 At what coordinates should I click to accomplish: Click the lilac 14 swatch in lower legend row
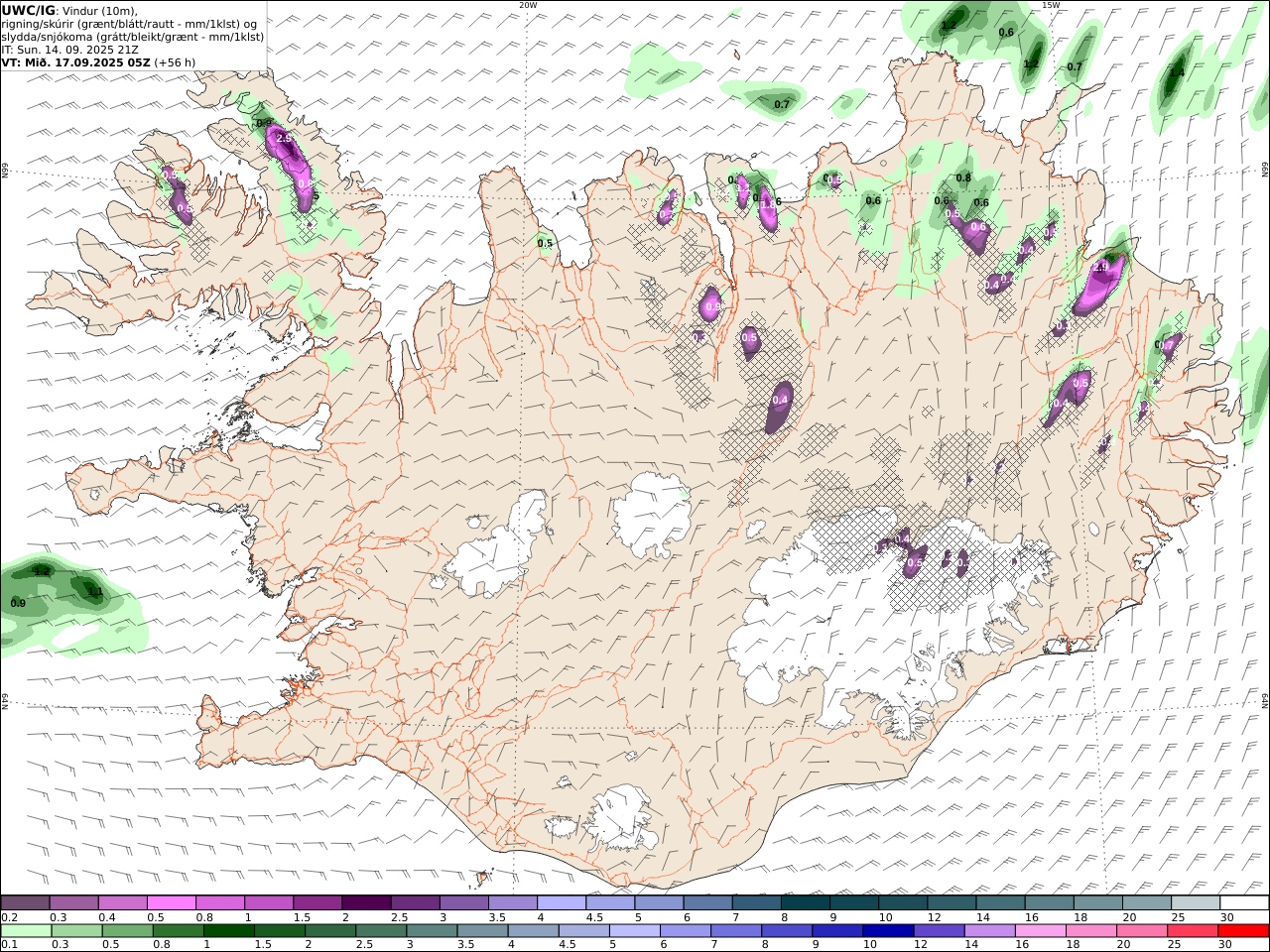click(x=988, y=931)
